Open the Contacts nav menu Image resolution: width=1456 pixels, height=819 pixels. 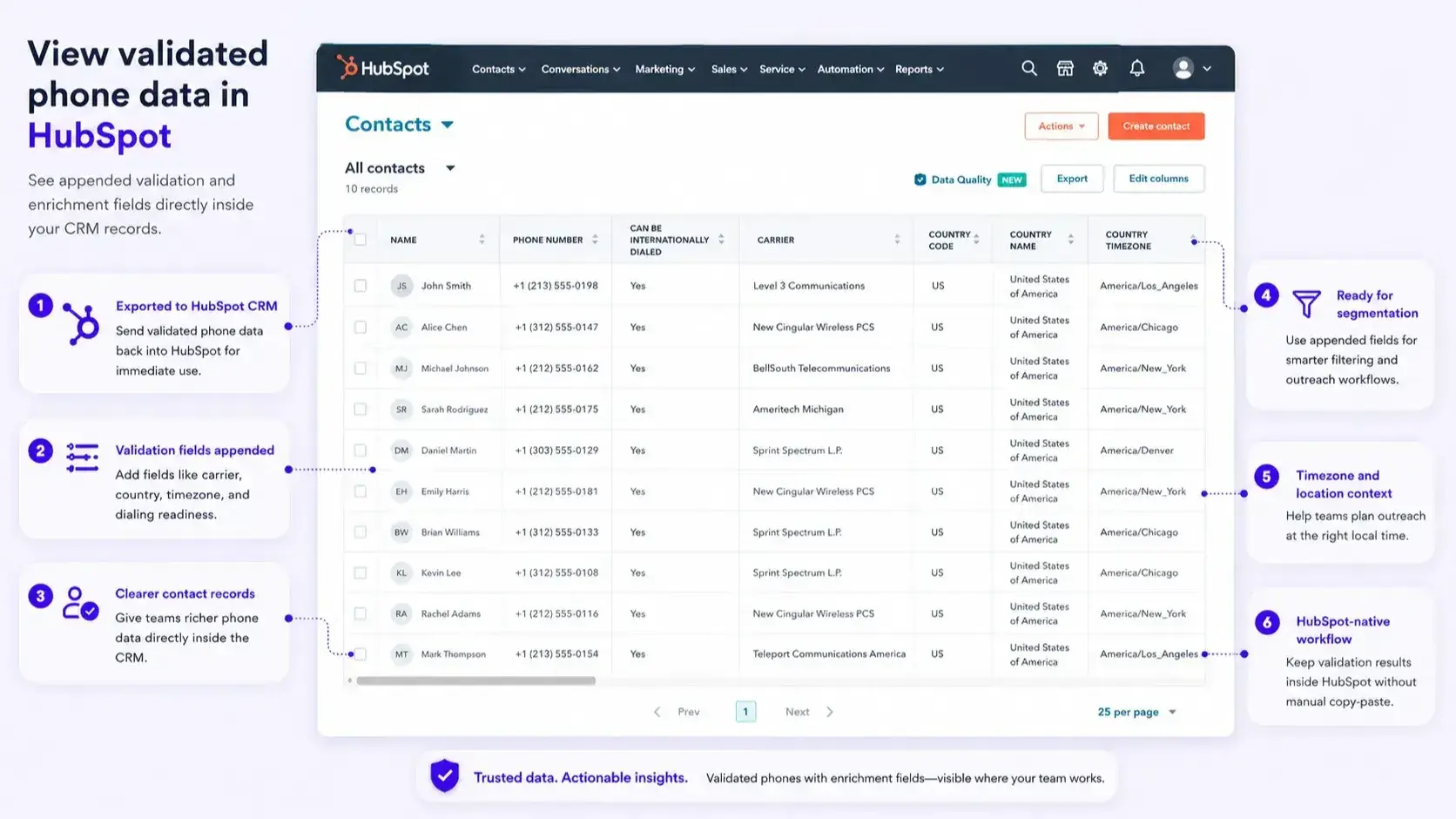(x=499, y=69)
